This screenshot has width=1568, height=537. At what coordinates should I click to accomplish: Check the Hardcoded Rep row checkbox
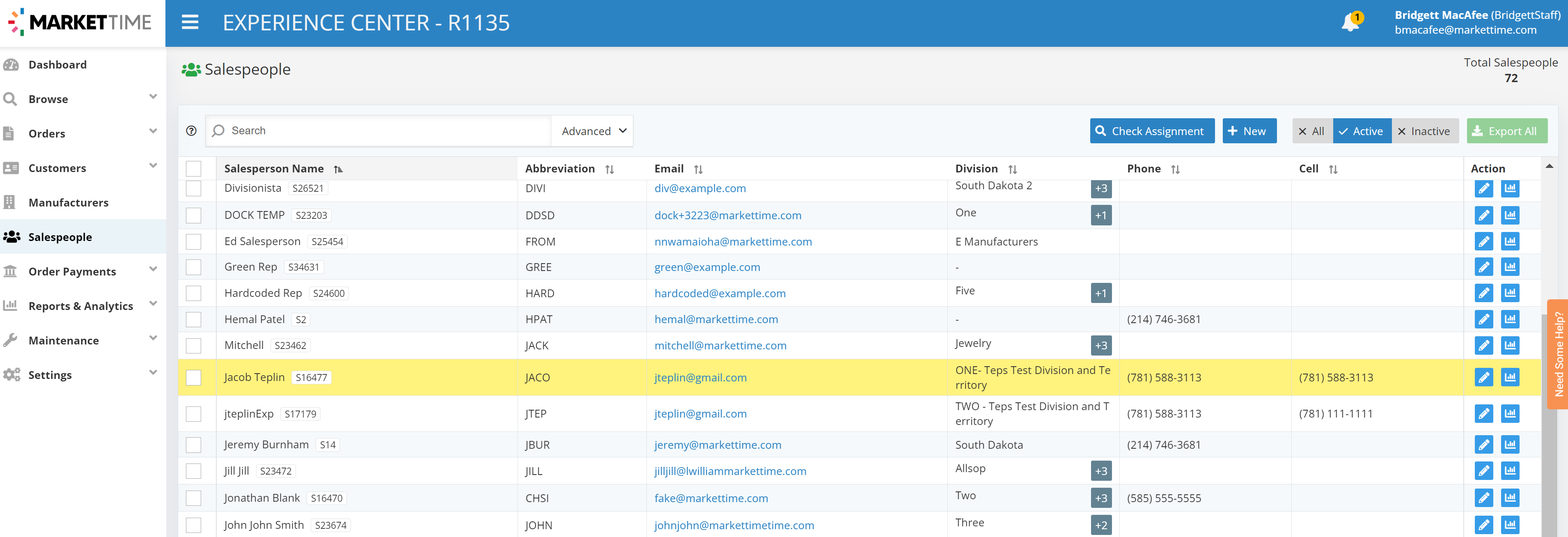pyautogui.click(x=194, y=293)
